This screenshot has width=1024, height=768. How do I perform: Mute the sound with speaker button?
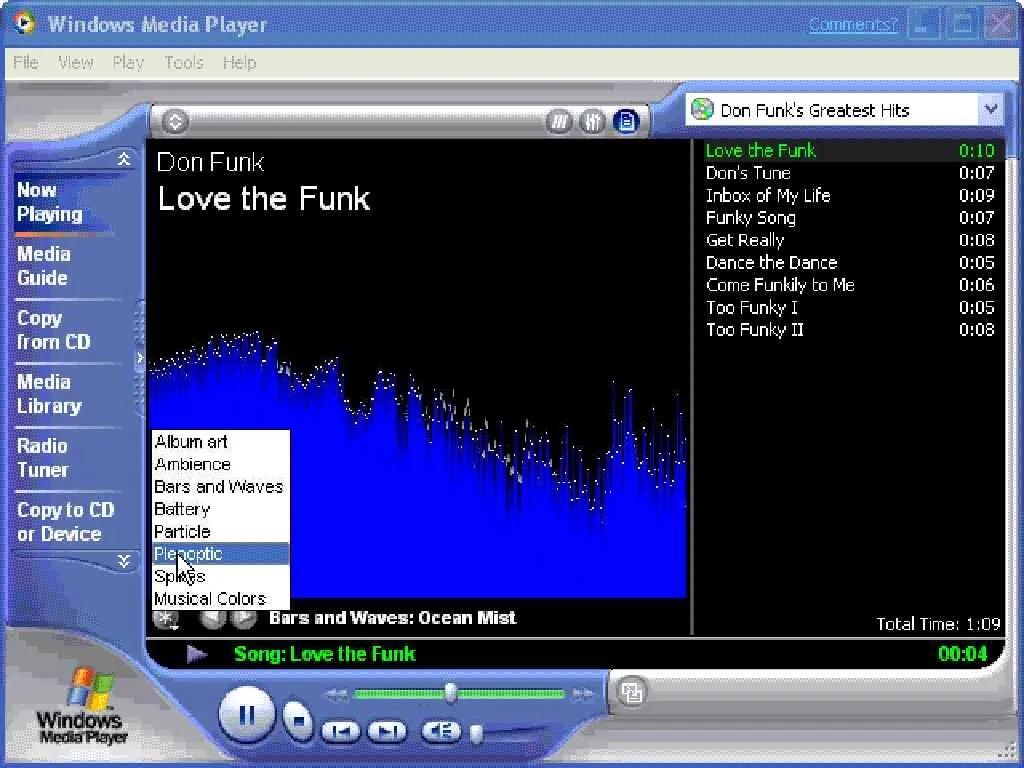[x=441, y=731]
